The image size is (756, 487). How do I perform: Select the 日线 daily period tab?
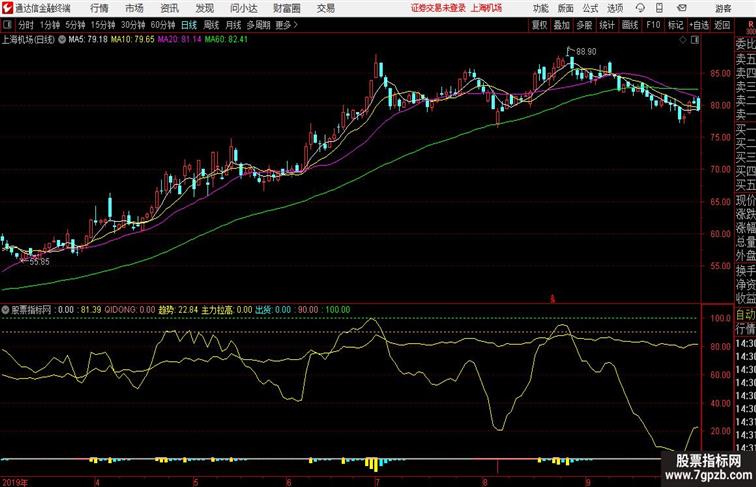[189, 25]
